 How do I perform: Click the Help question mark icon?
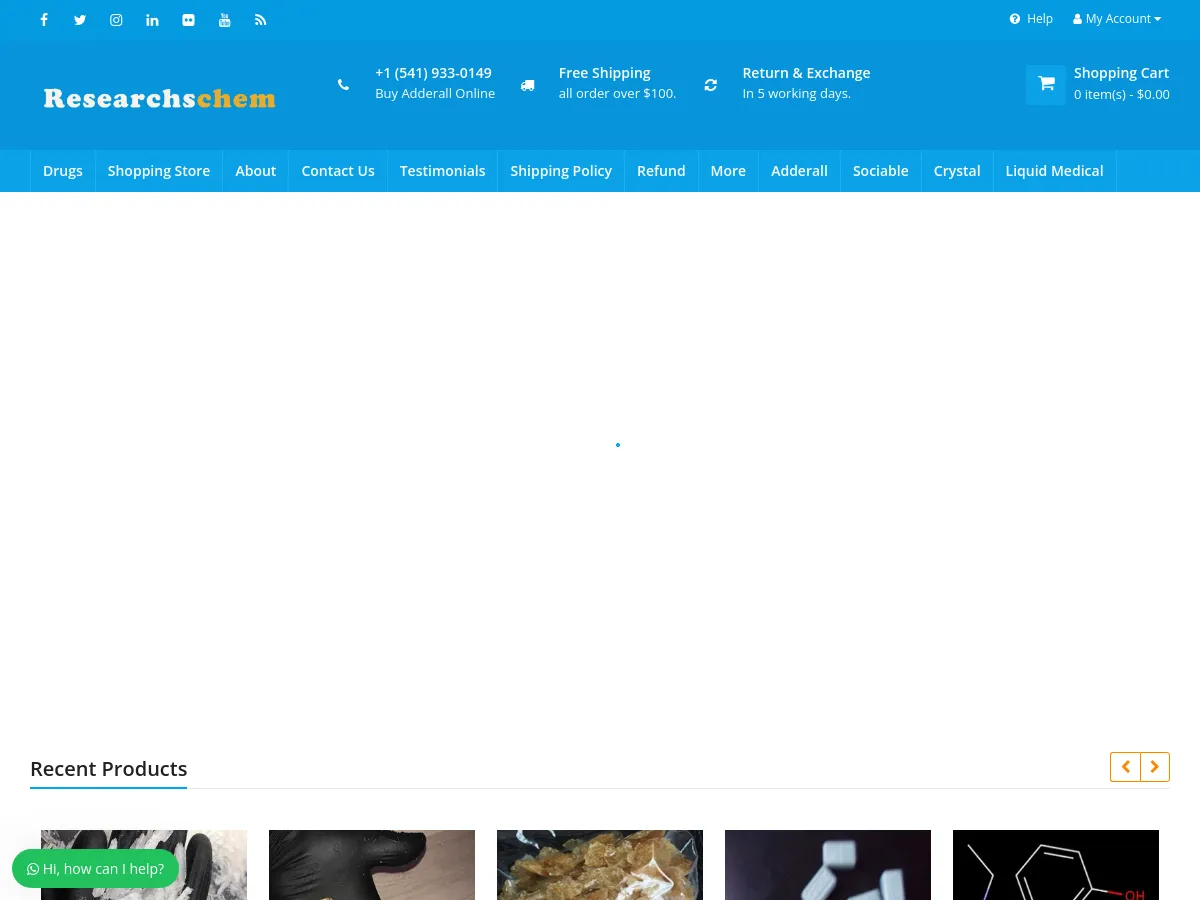(x=1015, y=19)
